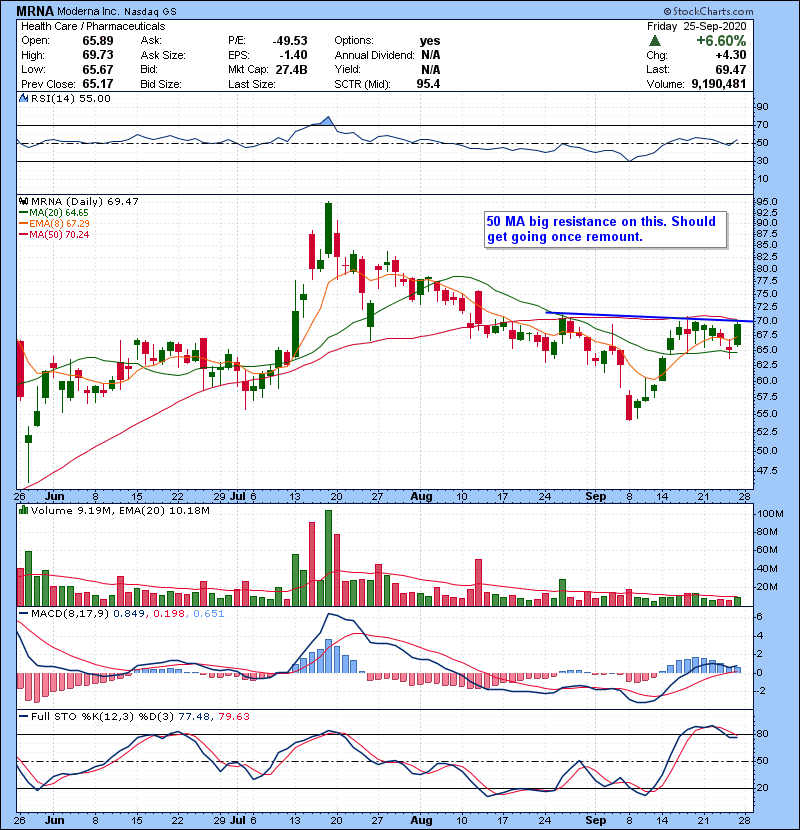Screen dimensions: 800x830
Task: Click the Yield N/A value
Action: click(431, 69)
